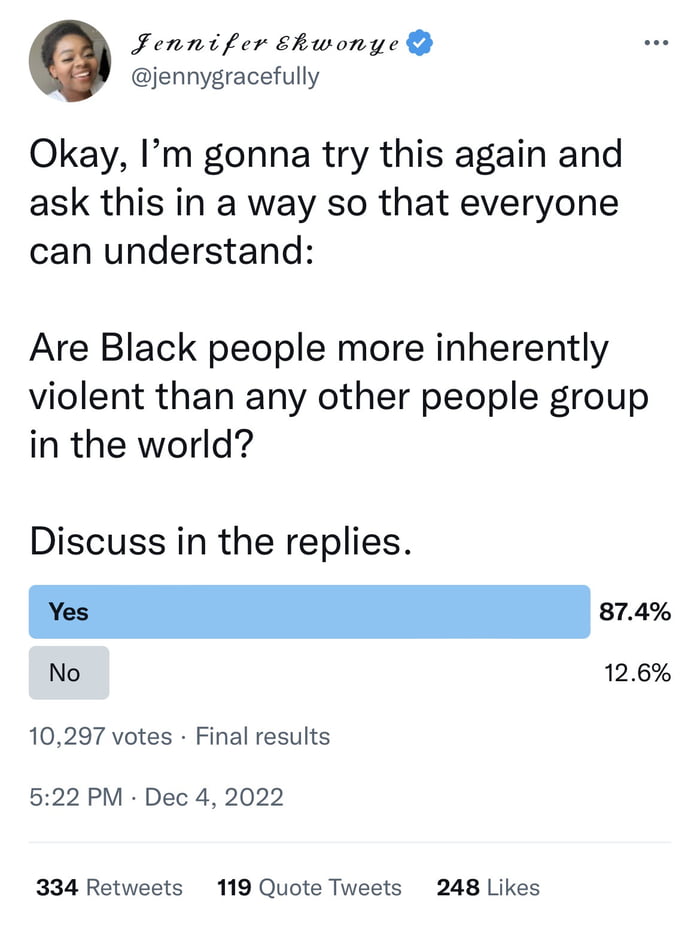The image size is (700, 930).
Task: Click the tweet's opening paragraph text
Action: click(326, 202)
